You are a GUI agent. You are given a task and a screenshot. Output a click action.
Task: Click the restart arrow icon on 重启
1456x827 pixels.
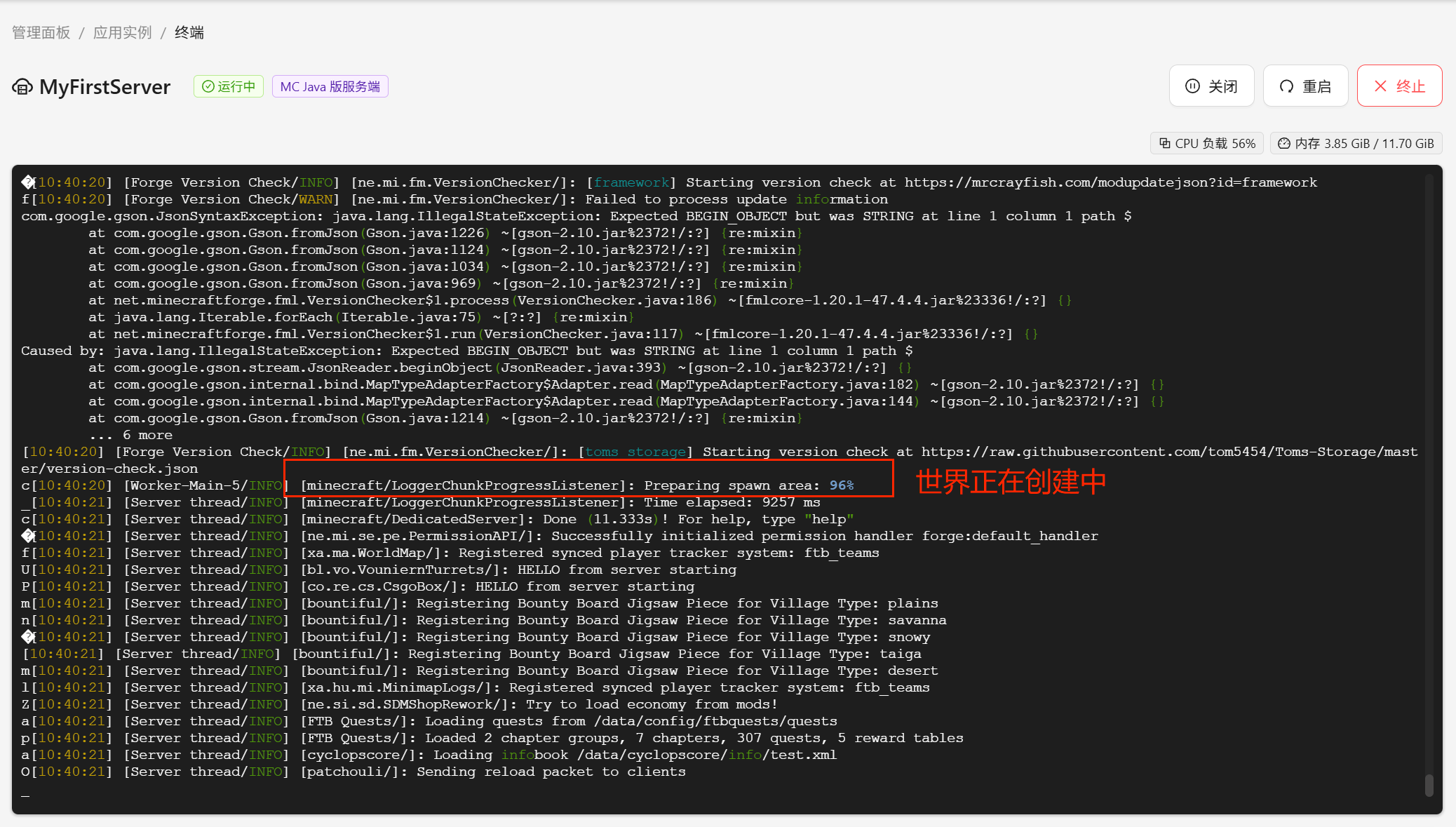(1286, 86)
